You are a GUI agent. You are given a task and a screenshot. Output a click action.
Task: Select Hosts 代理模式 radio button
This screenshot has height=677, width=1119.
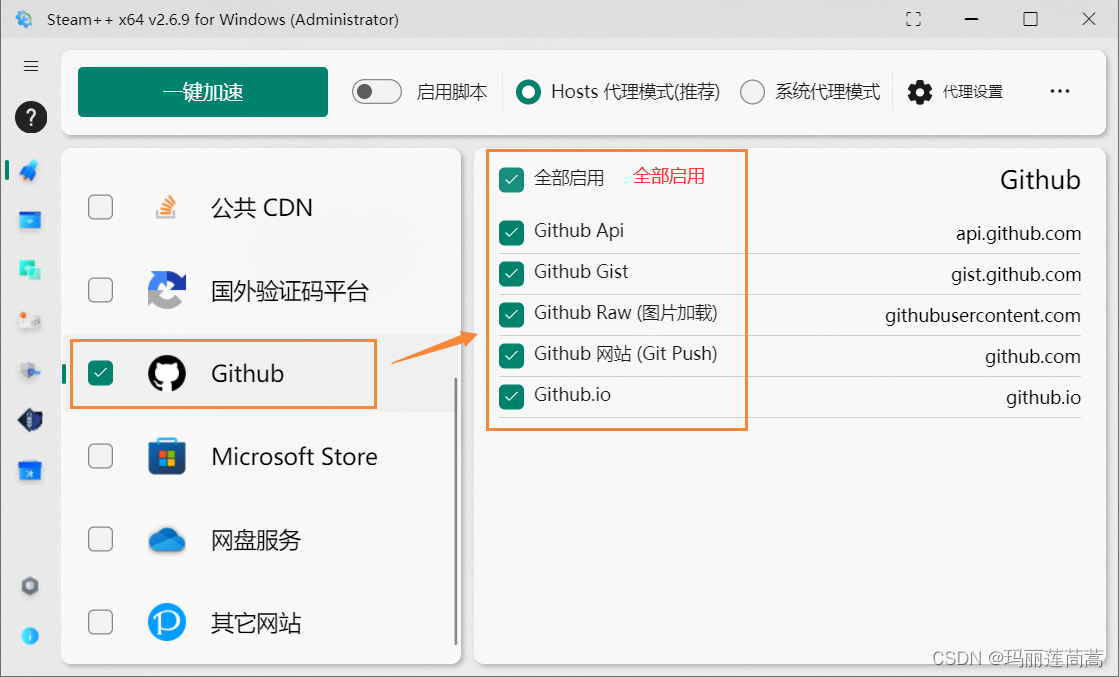528,91
